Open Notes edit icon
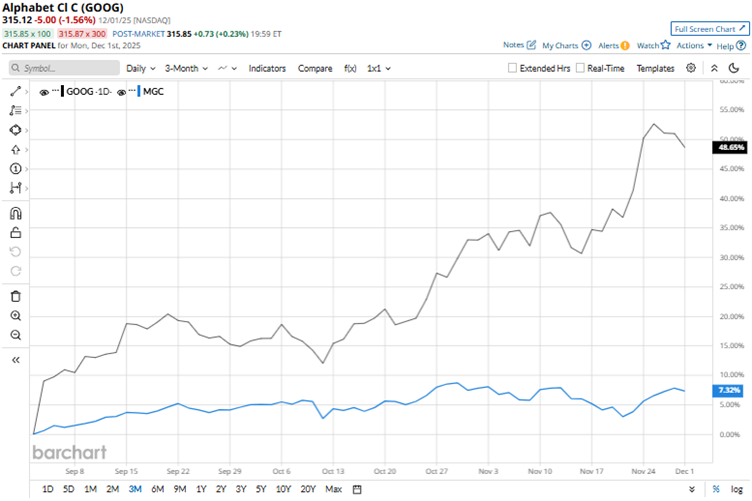 coord(531,45)
